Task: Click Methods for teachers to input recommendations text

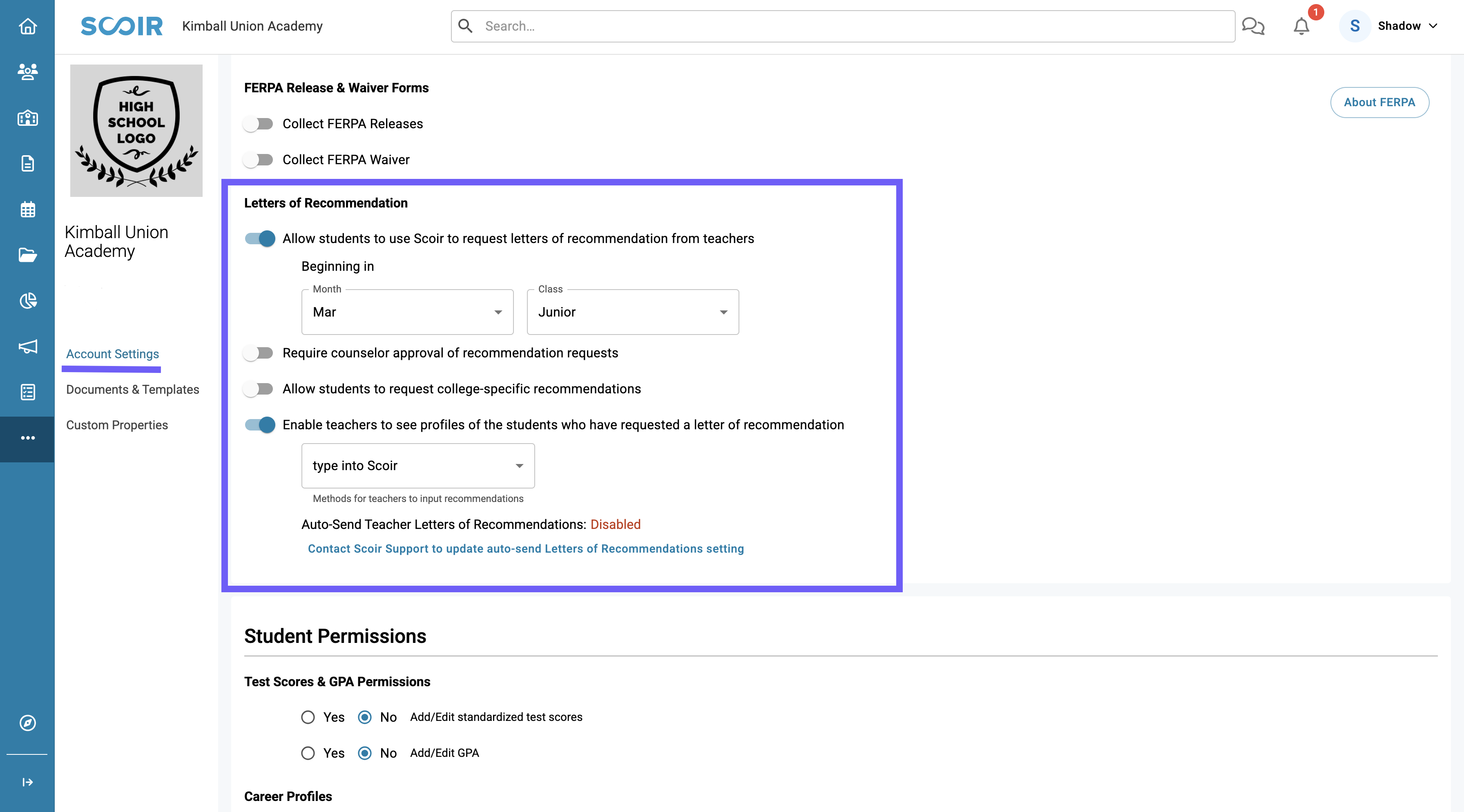Action: coord(418,499)
